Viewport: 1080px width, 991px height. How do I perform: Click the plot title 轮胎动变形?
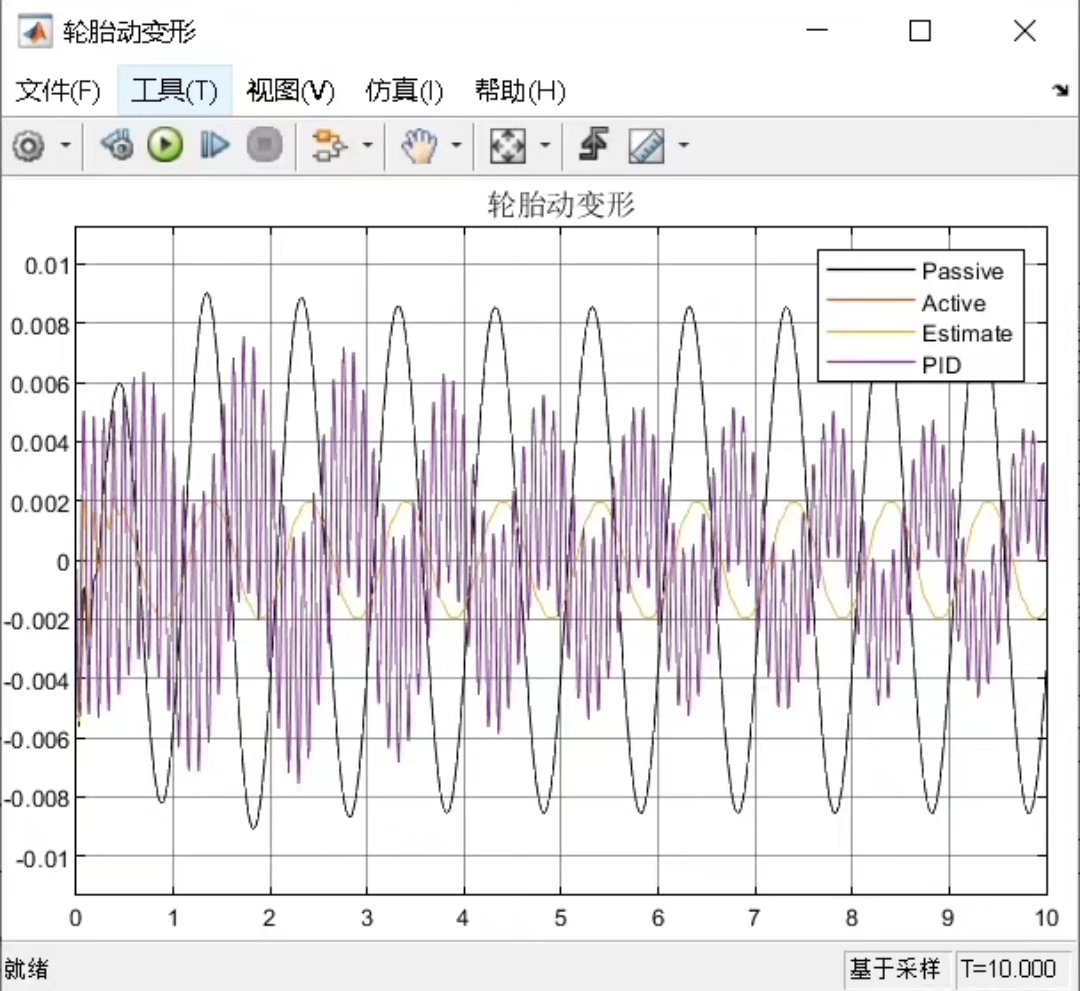point(561,205)
